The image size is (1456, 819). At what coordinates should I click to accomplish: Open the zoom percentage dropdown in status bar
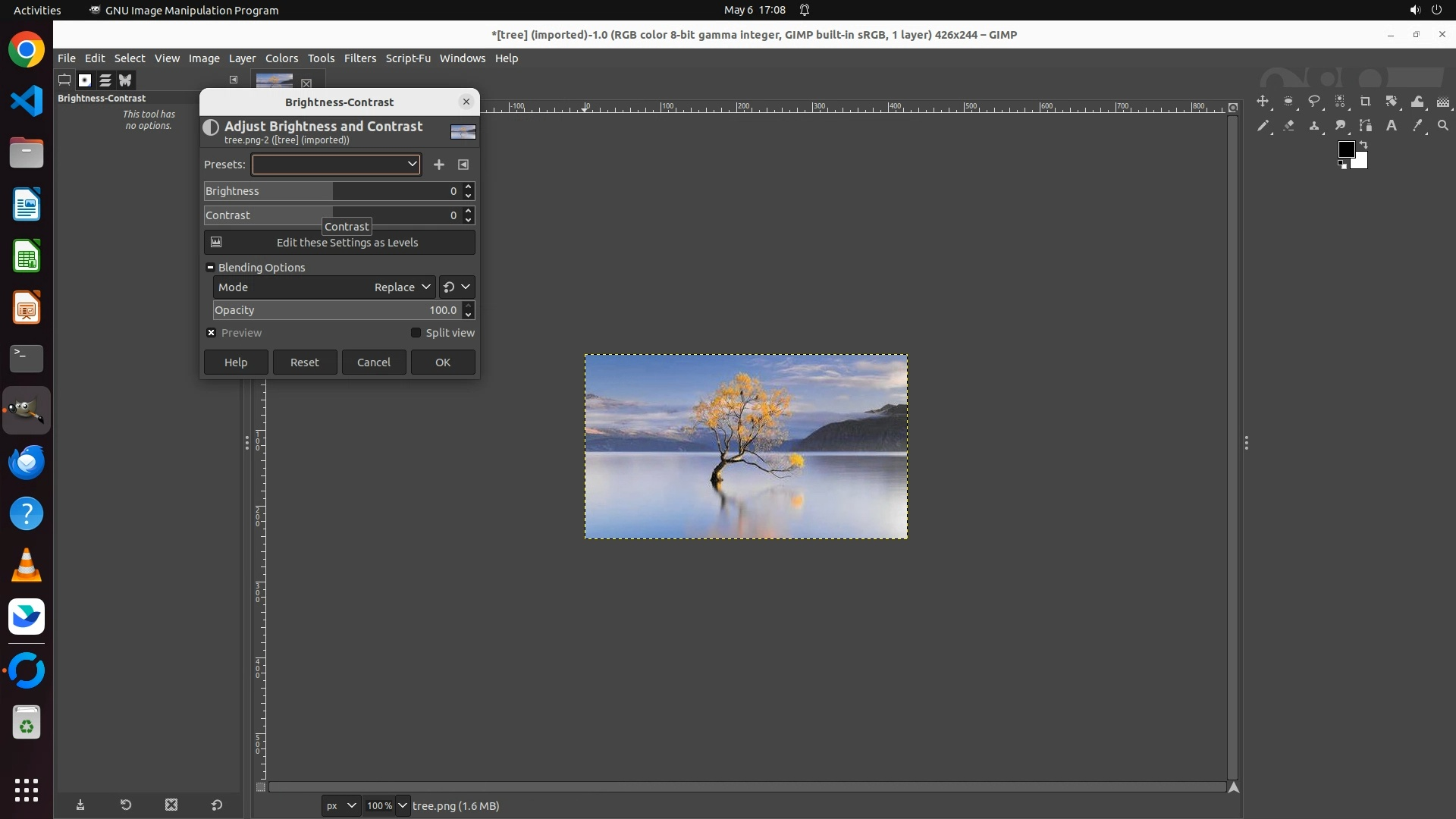[403, 805]
